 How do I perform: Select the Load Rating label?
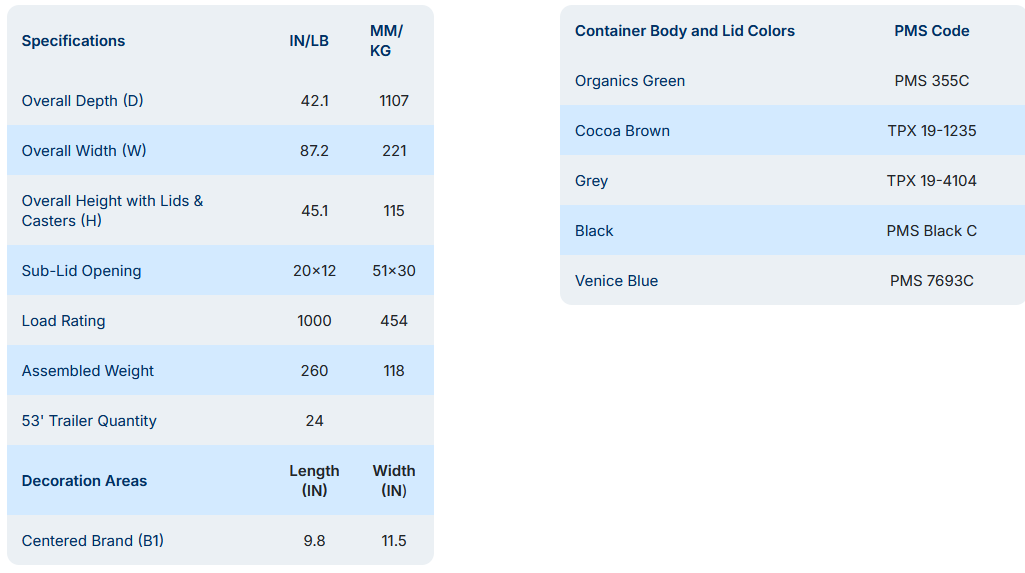(63, 321)
